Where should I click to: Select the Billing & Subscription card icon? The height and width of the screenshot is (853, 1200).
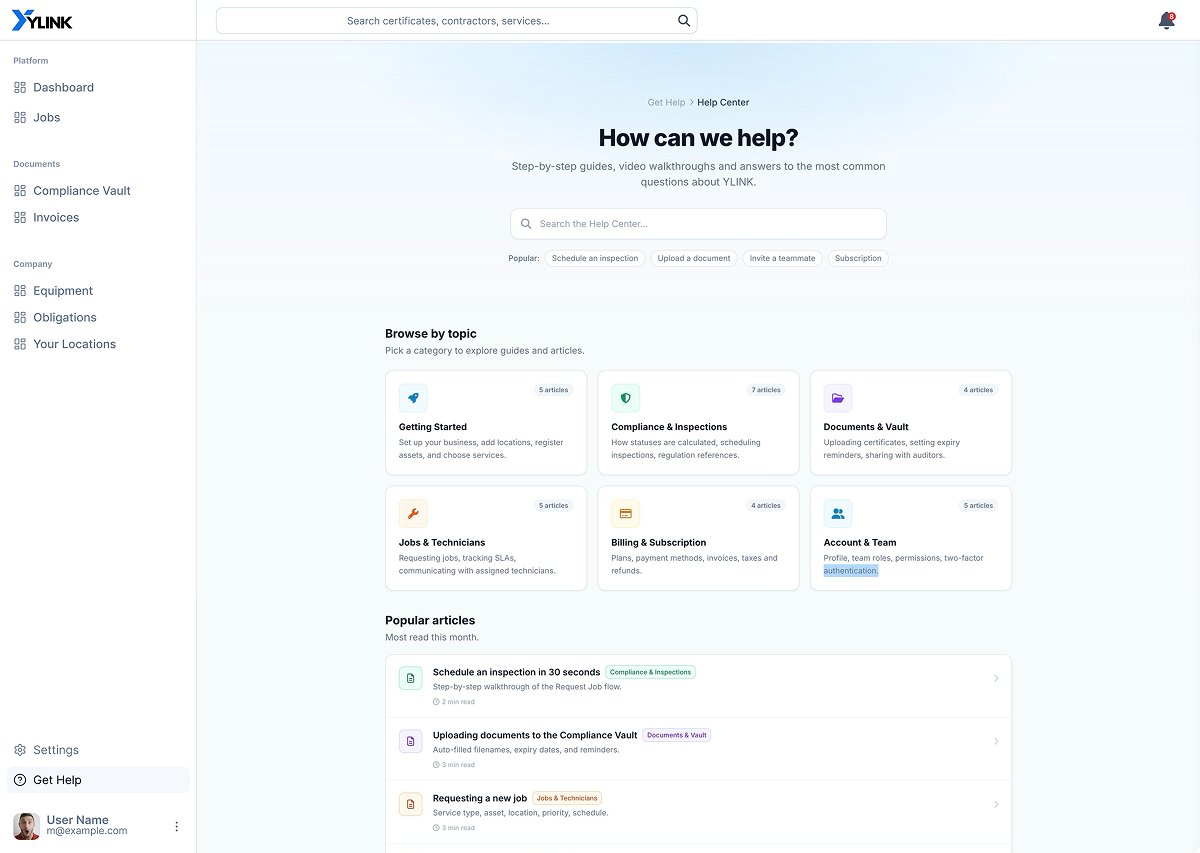click(626, 514)
